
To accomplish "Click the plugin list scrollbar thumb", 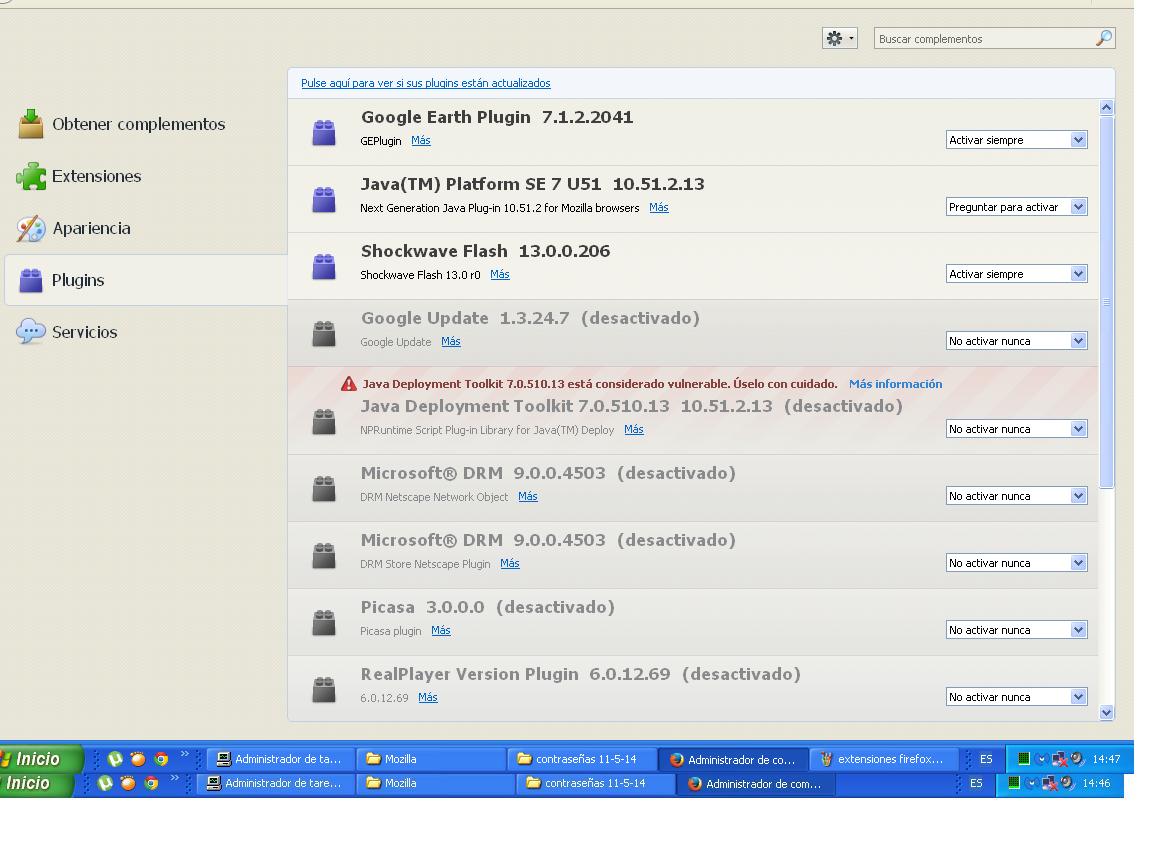I will pos(1106,301).
